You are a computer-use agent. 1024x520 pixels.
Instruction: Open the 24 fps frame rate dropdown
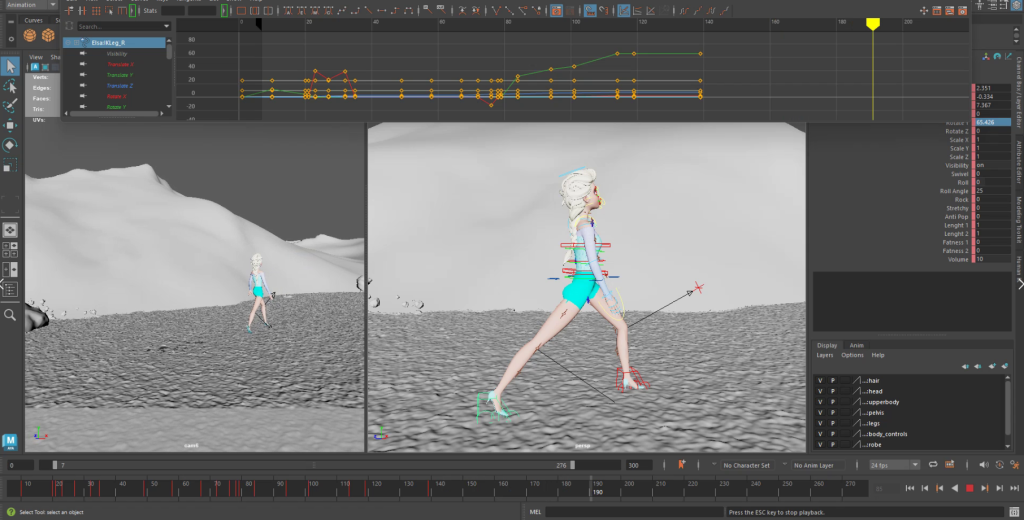(x=915, y=464)
